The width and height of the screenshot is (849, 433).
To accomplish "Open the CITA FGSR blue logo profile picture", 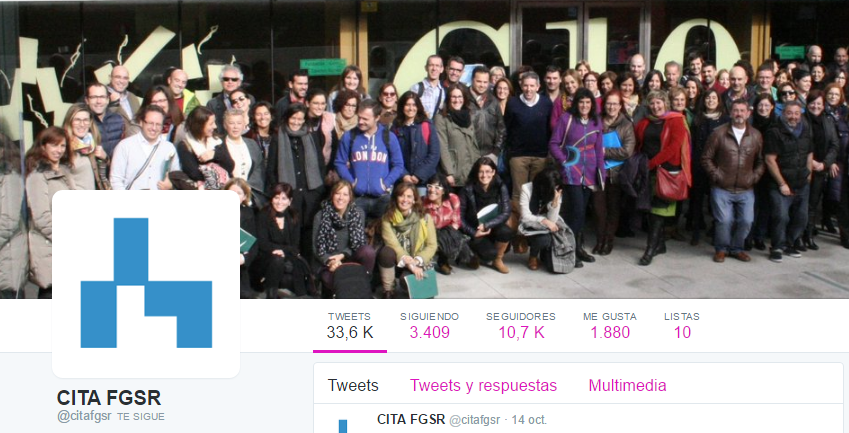I will (146, 284).
